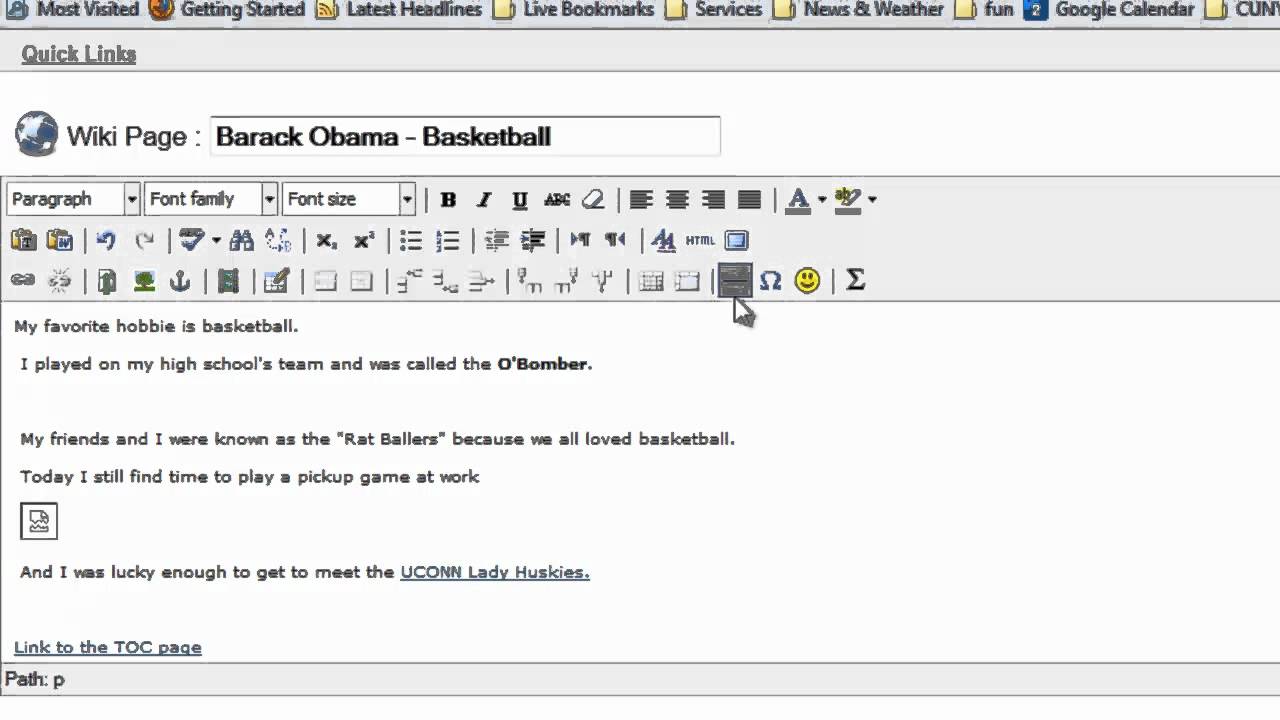Screen dimensions: 1280x720
Task: Apply the highlight background color button
Action: pyautogui.click(x=848, y=200)
